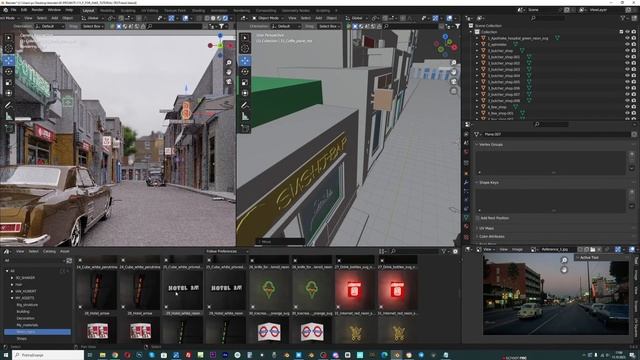Select the Rotate tool in right viewport
Viewport: 640px width, 360px height.
(245, 71)
